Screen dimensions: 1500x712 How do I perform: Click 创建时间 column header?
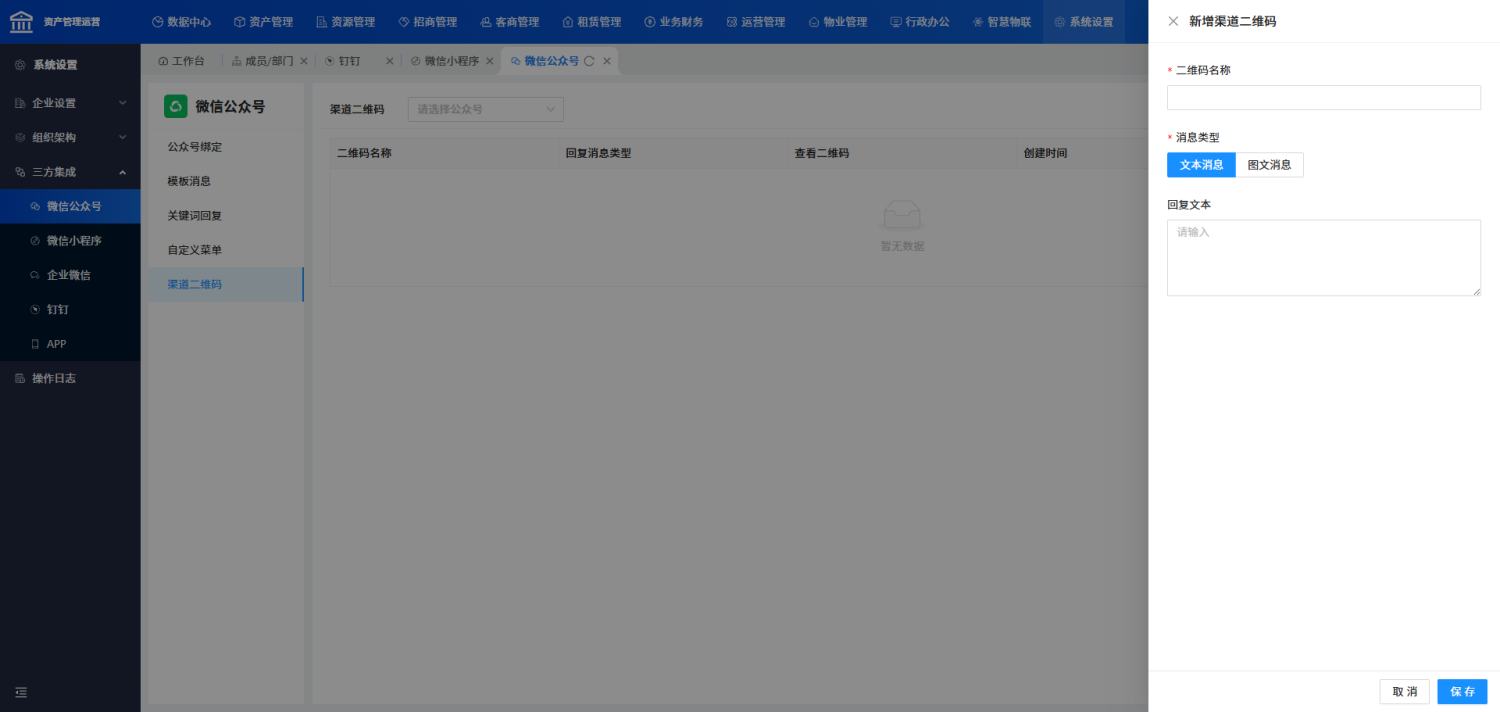click(1045, 153)
